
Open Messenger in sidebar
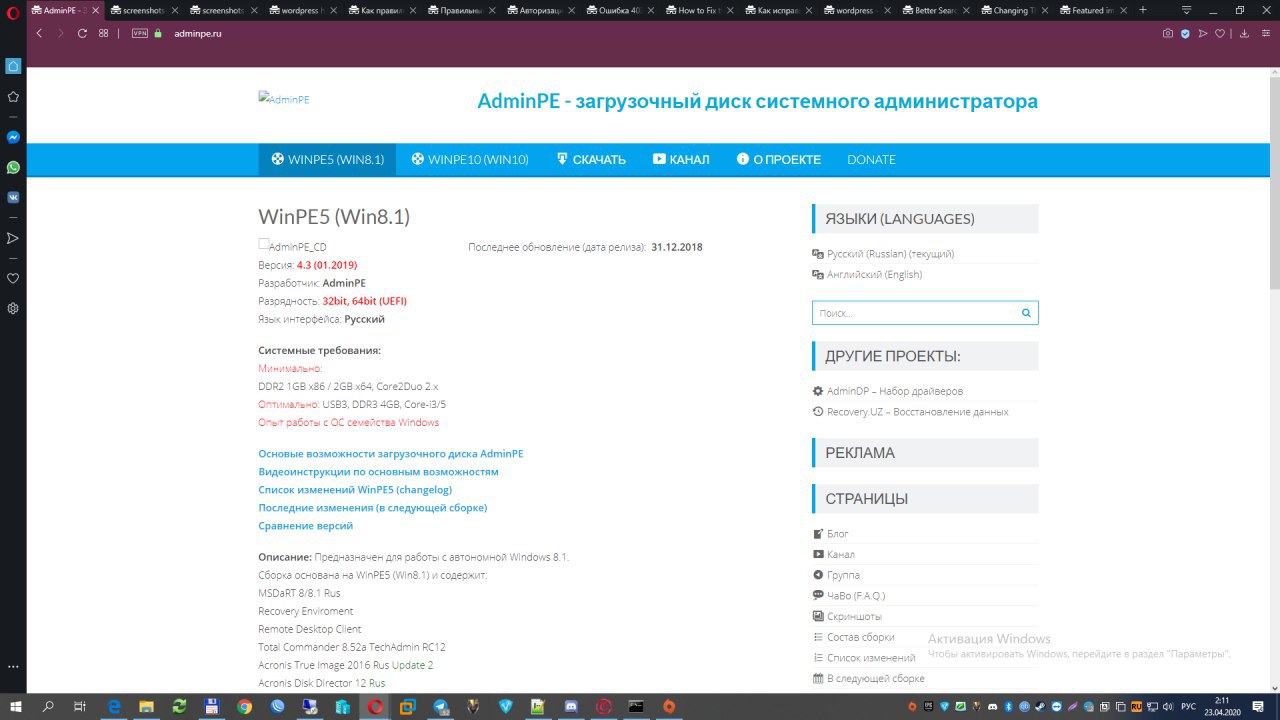point(13,137)
